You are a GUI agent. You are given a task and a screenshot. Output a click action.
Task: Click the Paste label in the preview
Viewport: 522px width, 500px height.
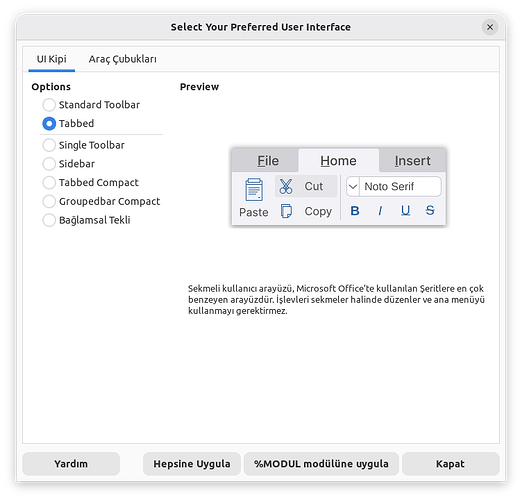pyautogui.click(x=254, y=212)
